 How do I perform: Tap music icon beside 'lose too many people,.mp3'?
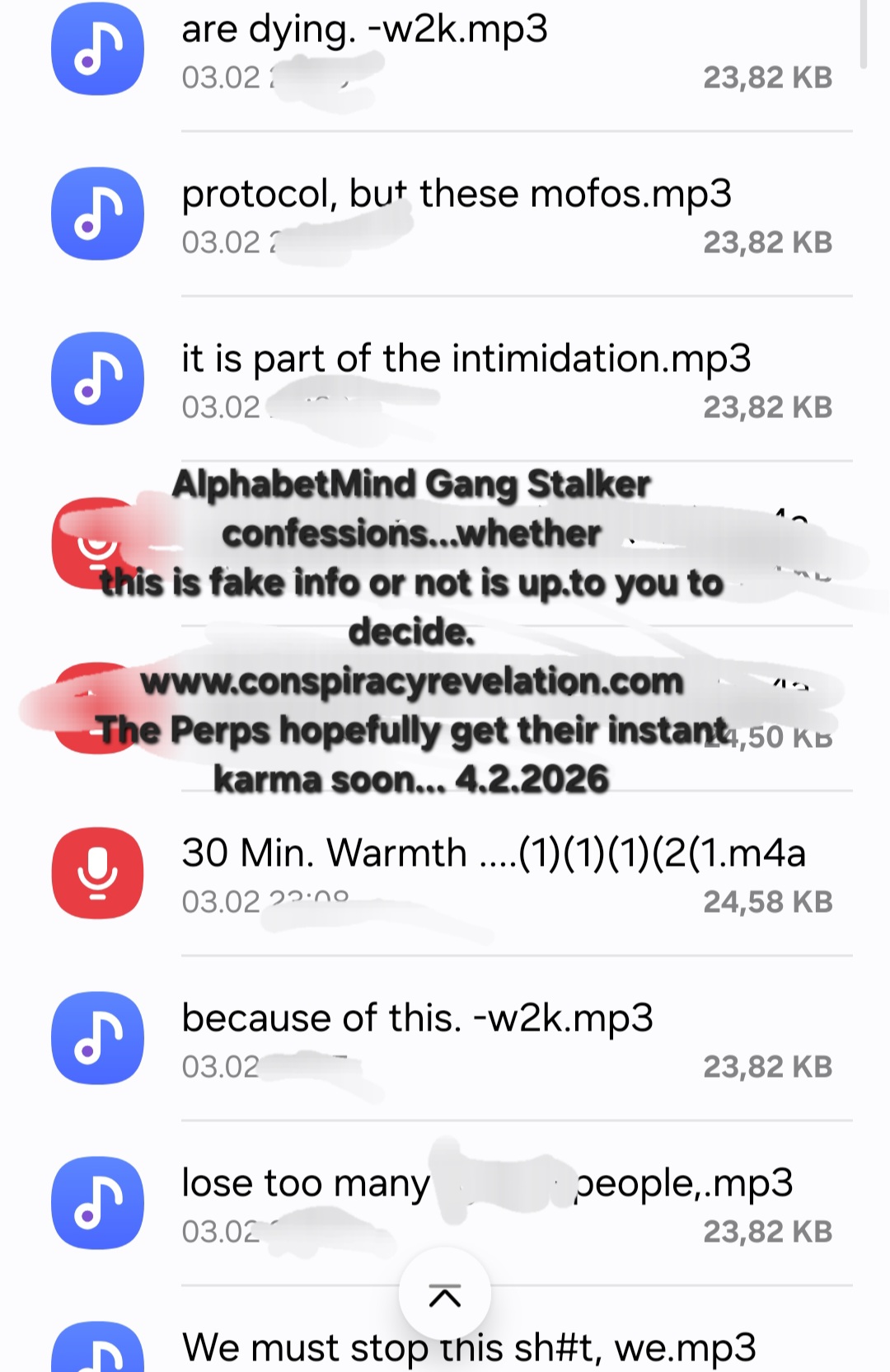coord(97,1203)
